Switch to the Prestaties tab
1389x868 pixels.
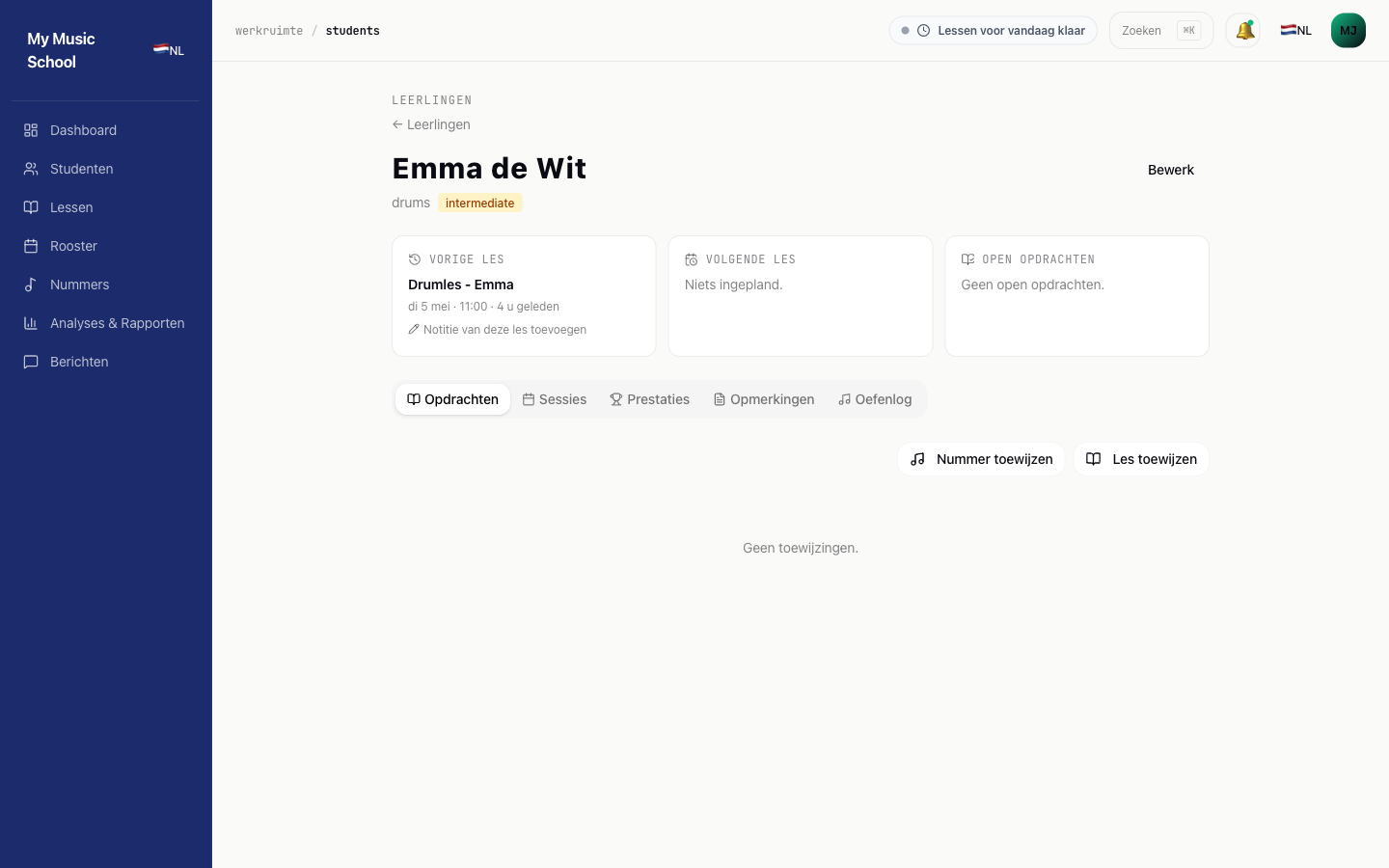[649, 399]
